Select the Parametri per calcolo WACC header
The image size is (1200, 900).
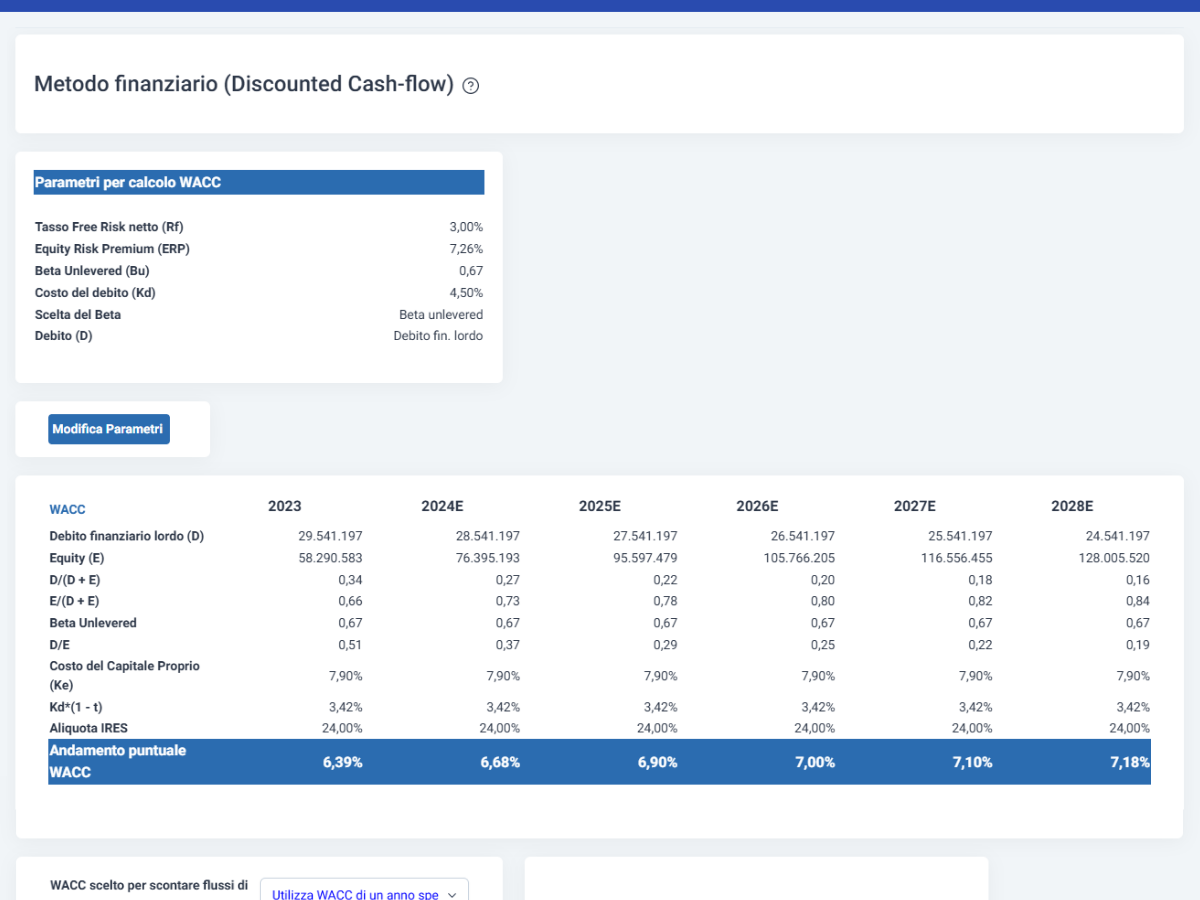(259, 182)
